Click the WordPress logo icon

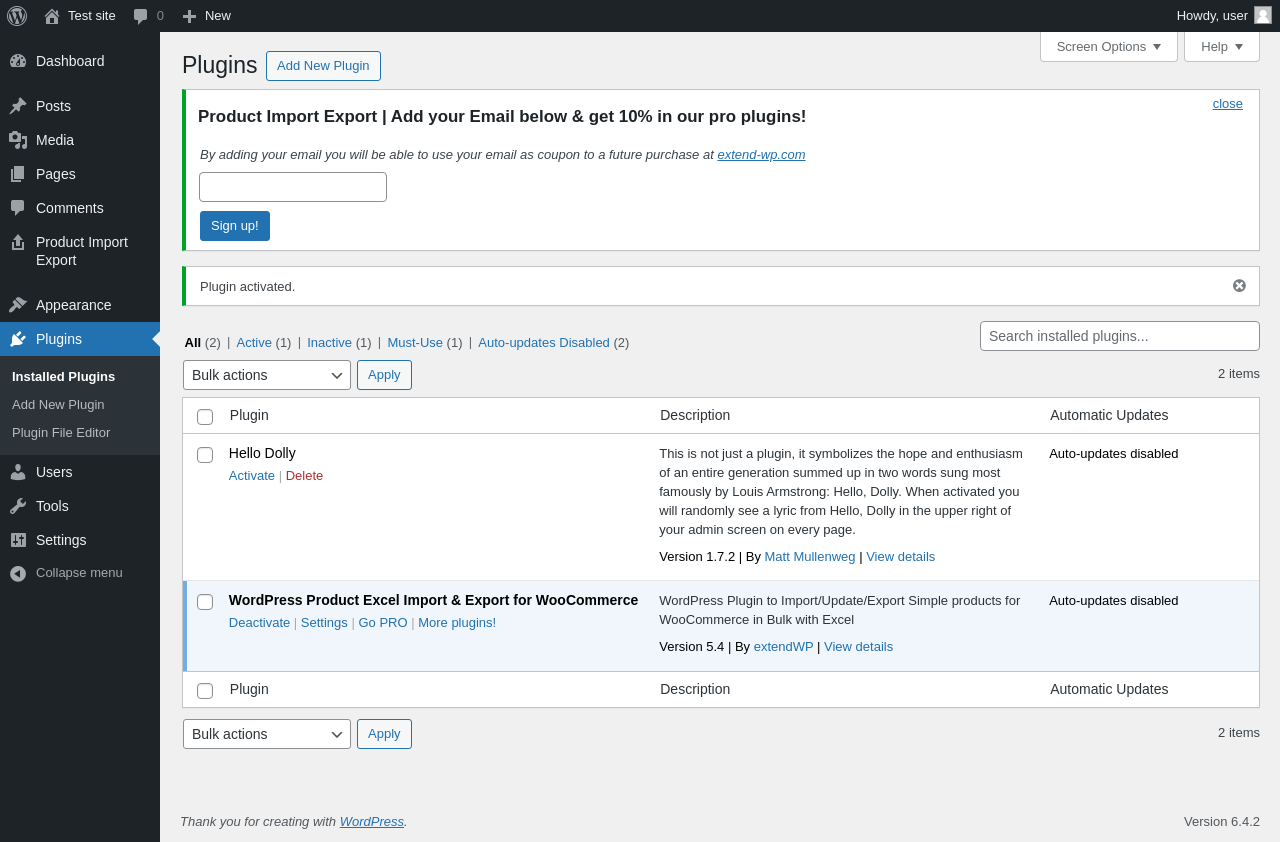coord(17,16)
